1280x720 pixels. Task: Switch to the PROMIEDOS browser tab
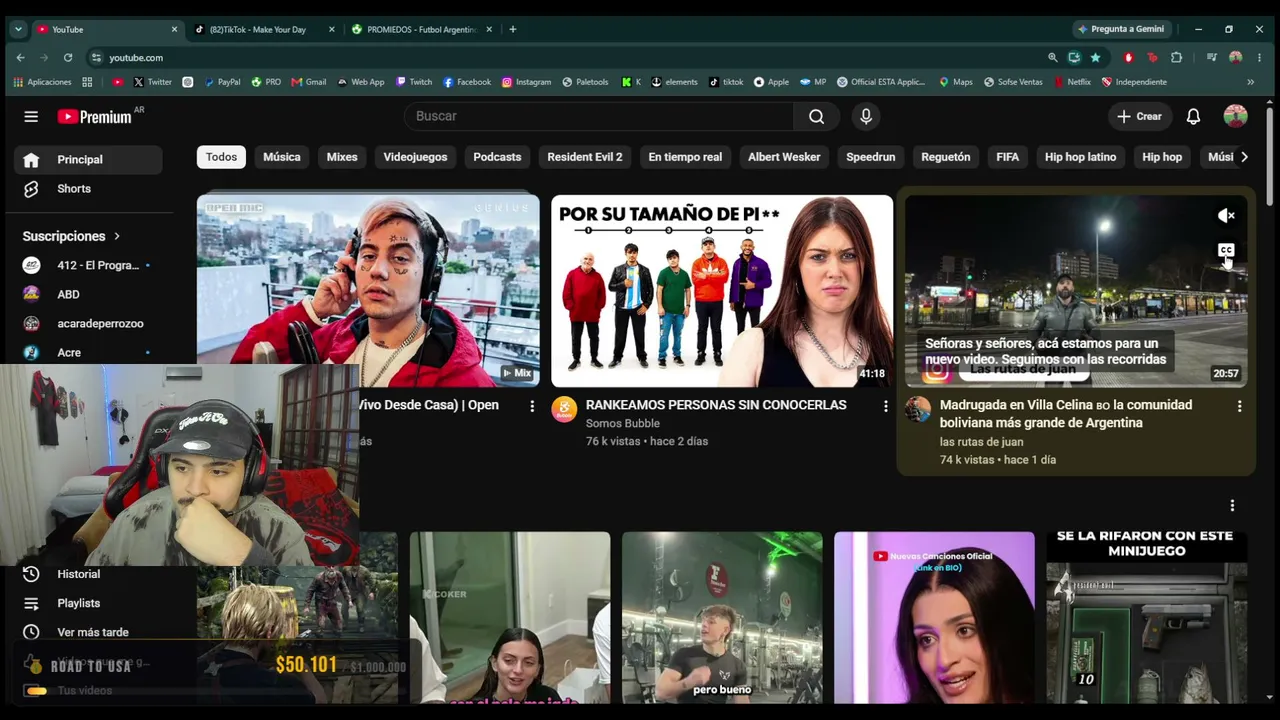421,29
